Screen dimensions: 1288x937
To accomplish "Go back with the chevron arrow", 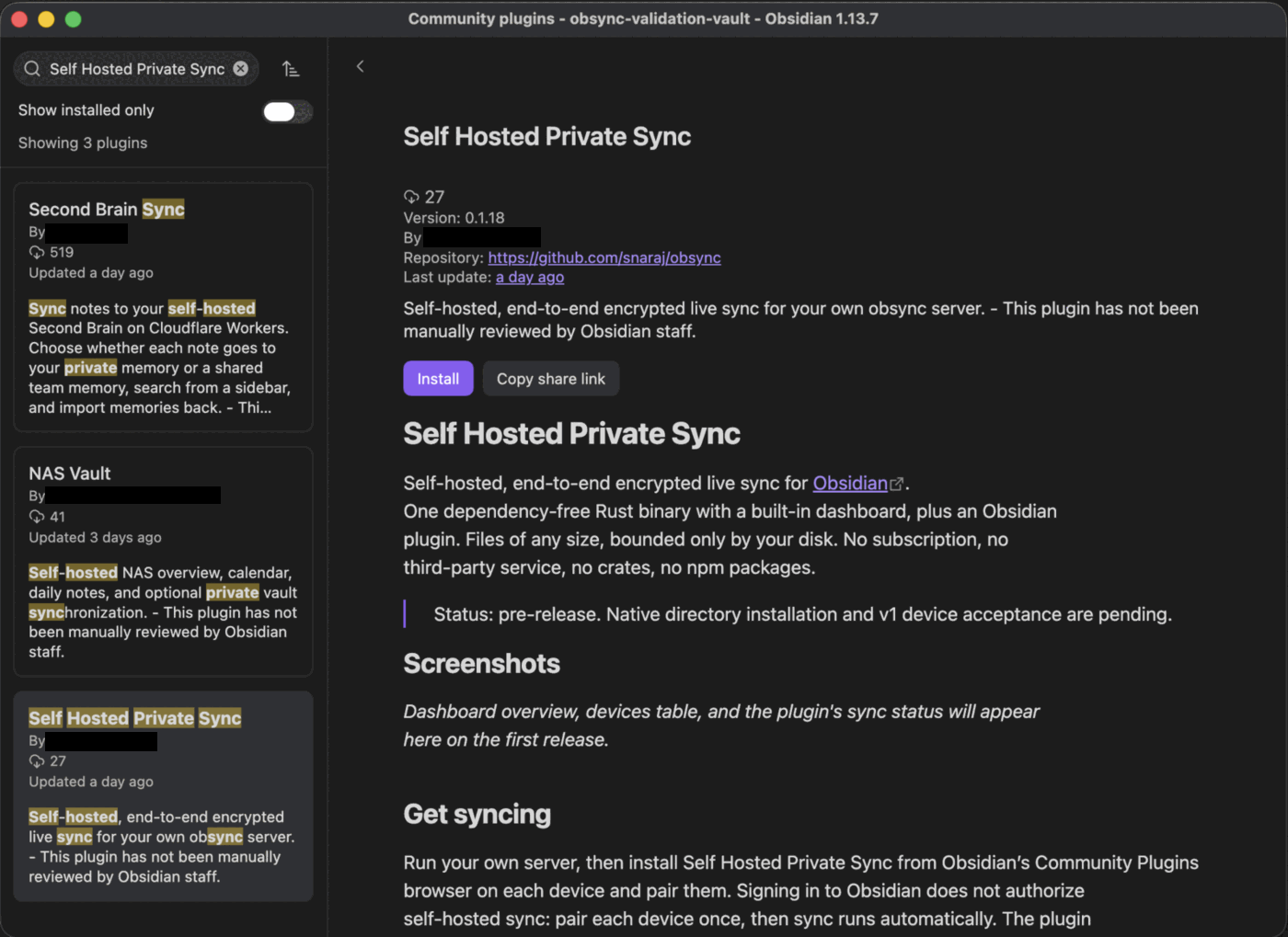I will (360, 66).
